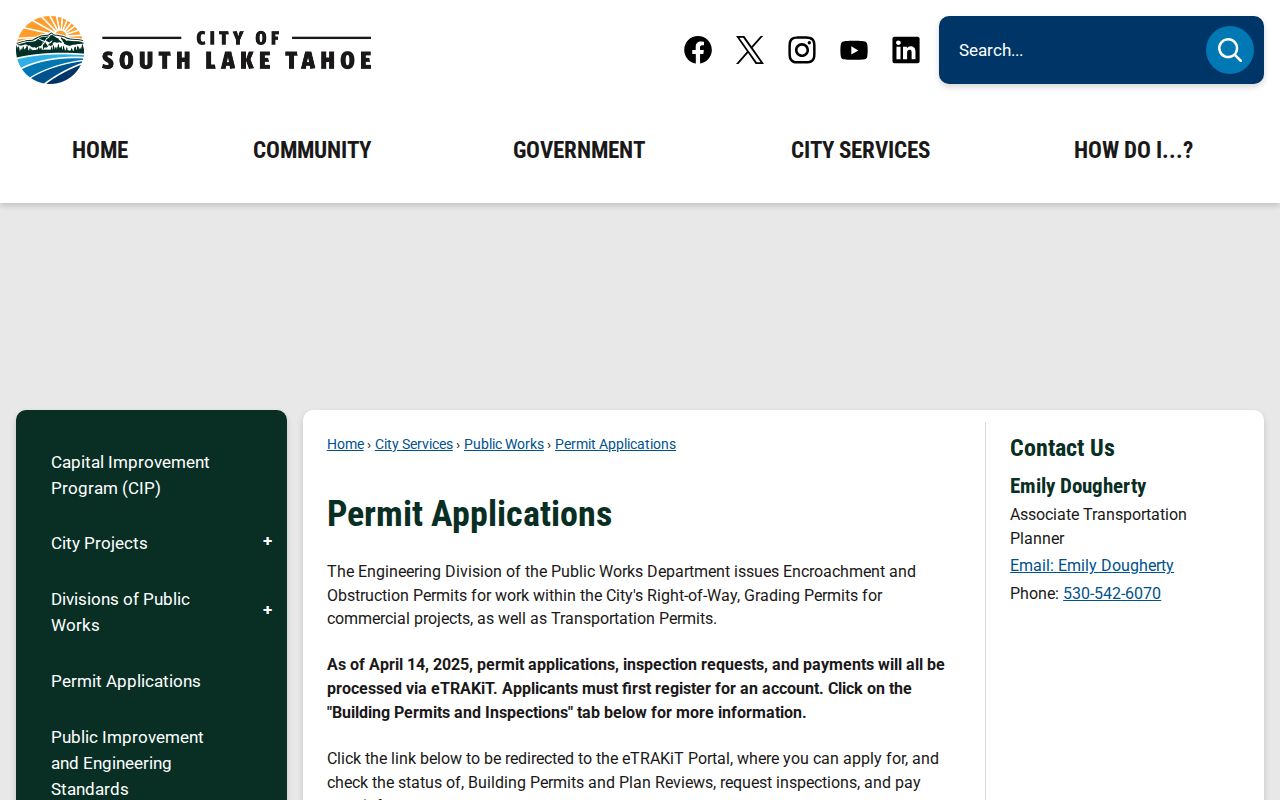Open the Community menu
The image size is (1280, 800).
click(312, 150)
